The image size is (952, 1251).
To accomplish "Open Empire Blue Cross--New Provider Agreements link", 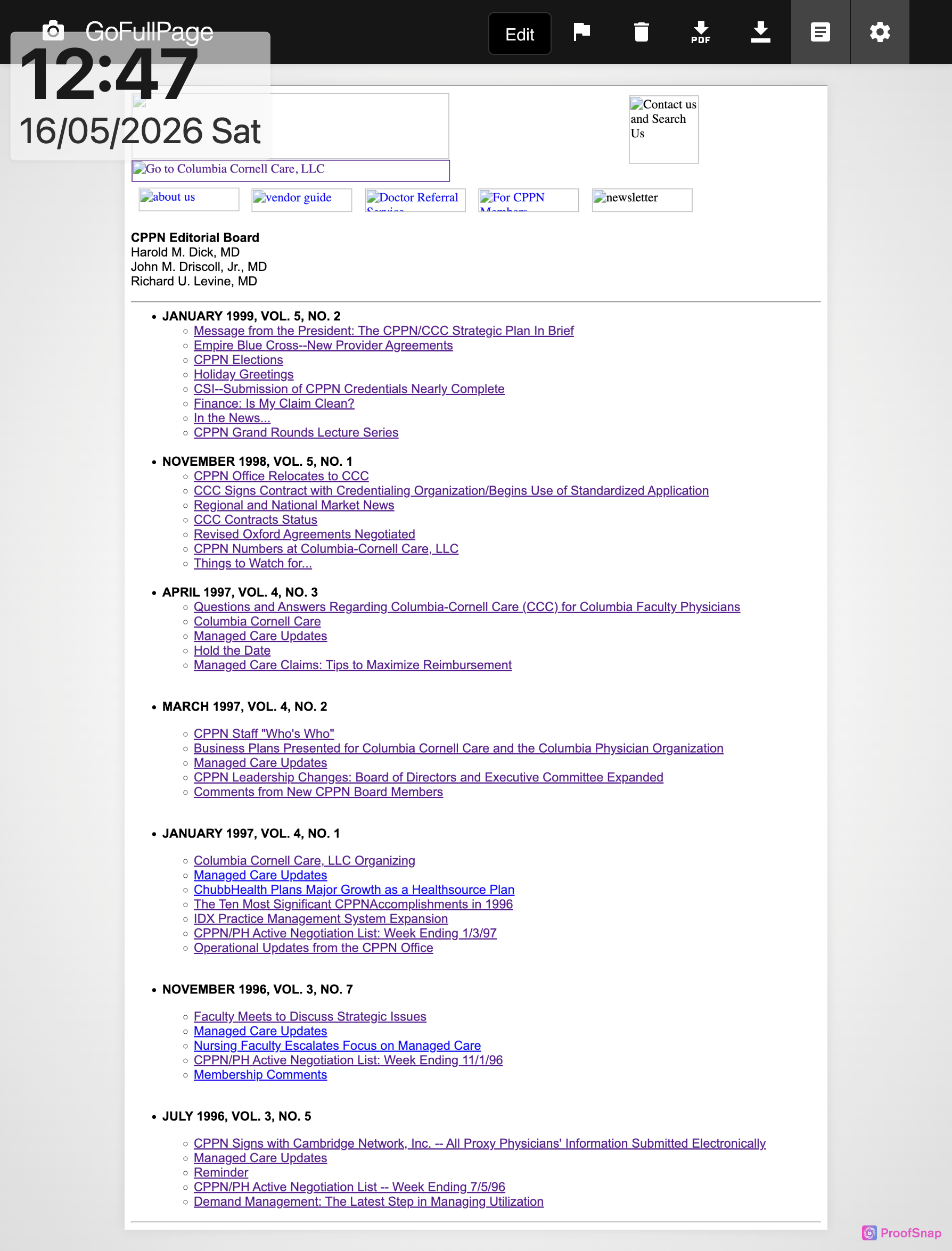I will [323, 345].
